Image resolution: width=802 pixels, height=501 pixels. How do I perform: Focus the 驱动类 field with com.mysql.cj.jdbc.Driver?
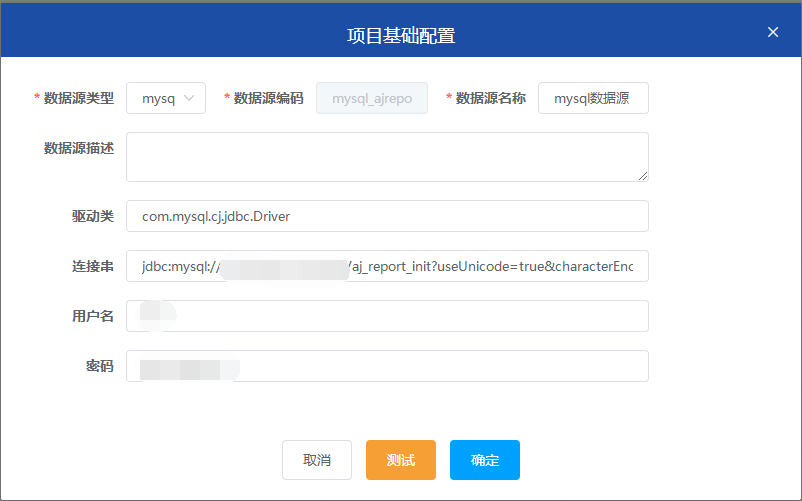tap(387, 216)
